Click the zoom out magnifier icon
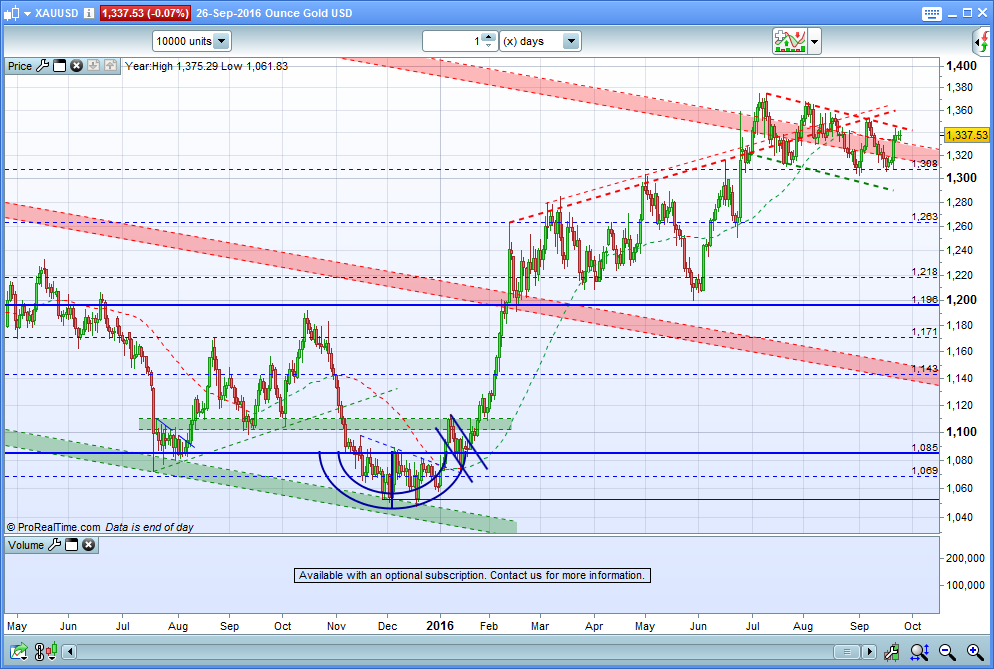 click(947, 651)
